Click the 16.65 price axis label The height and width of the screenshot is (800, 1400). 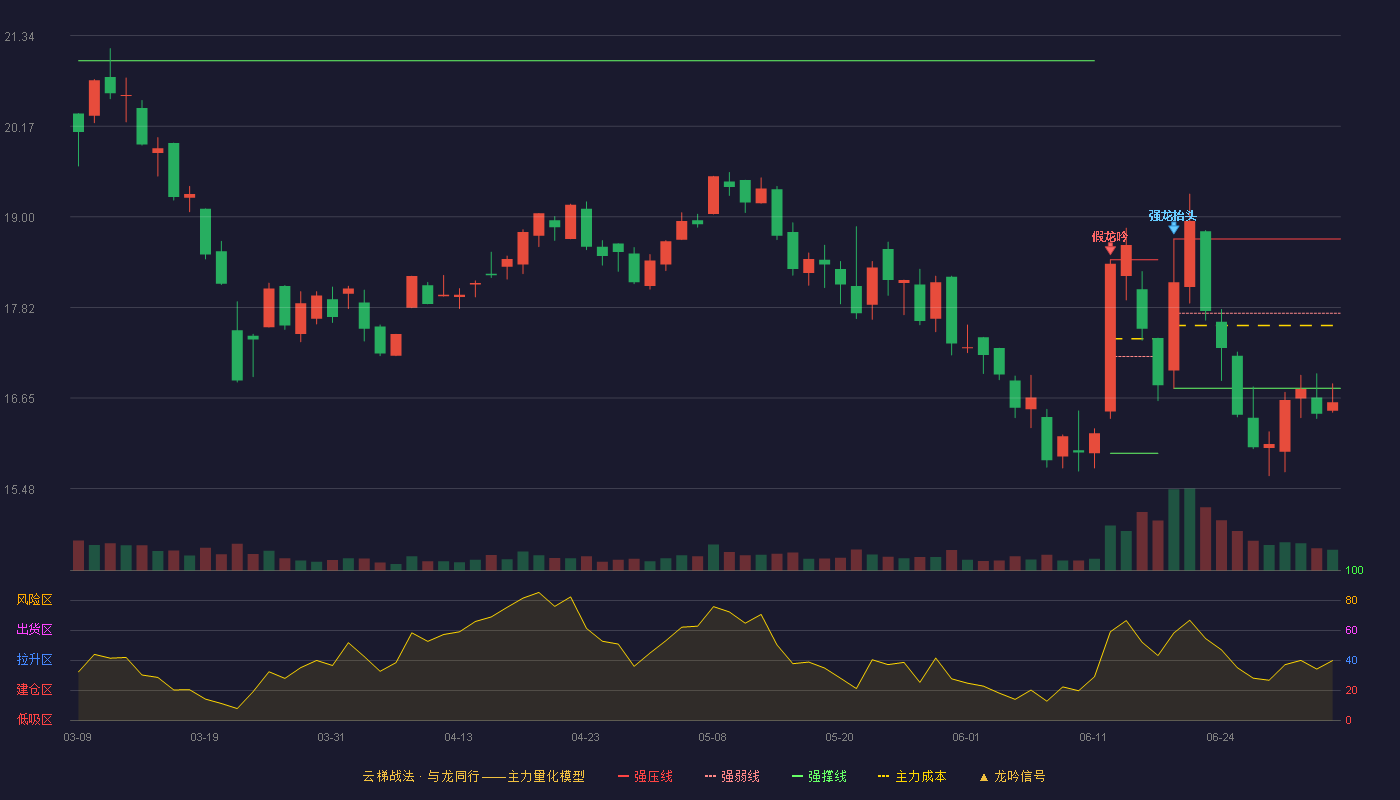(19, 399)
